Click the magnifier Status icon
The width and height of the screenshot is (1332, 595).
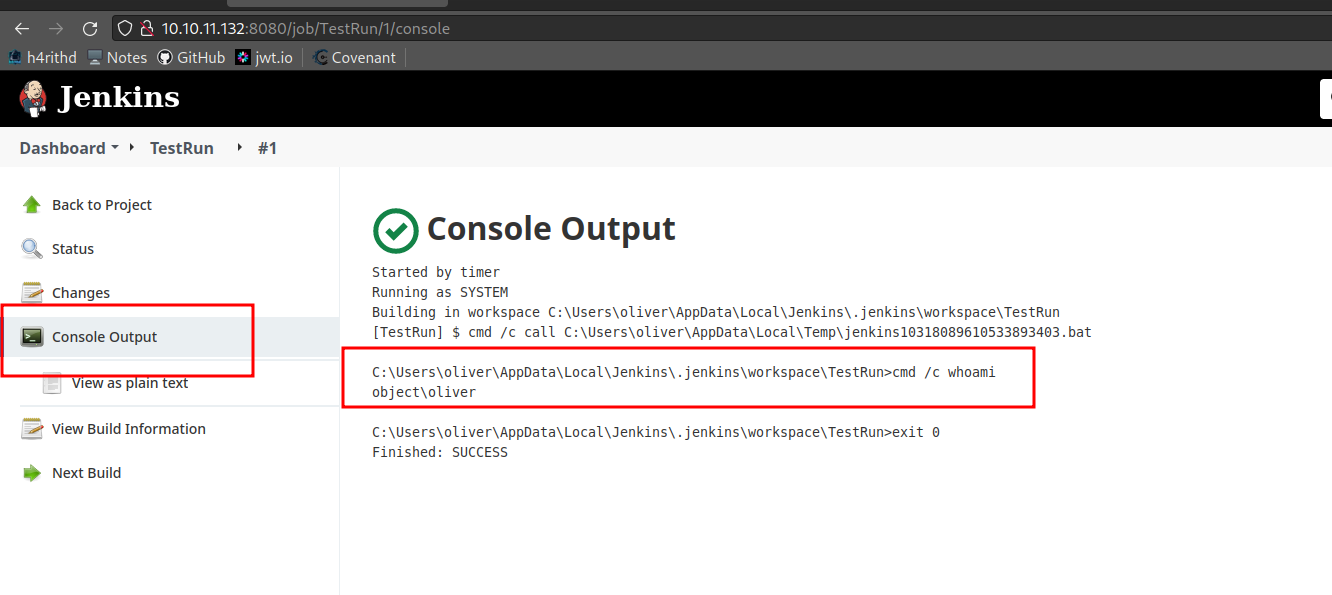32,249
